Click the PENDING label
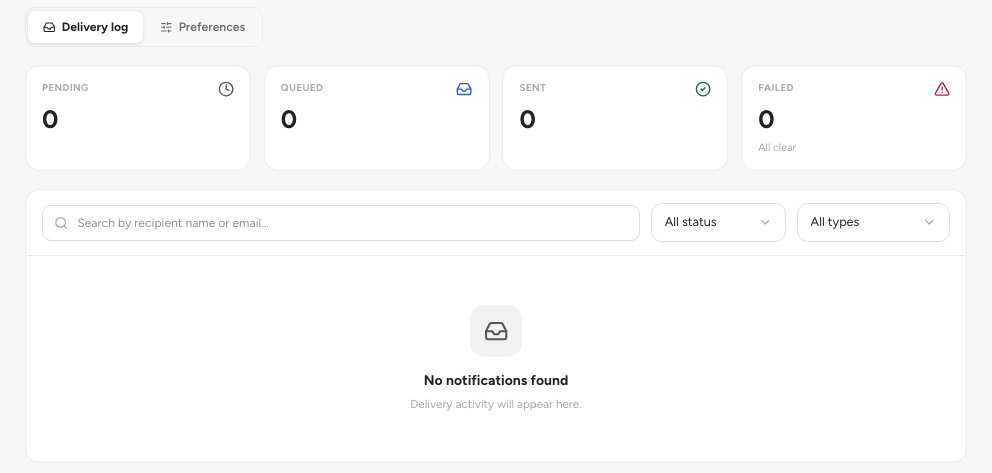The width and height of the screenshot is (992, 473). point(65,88)
